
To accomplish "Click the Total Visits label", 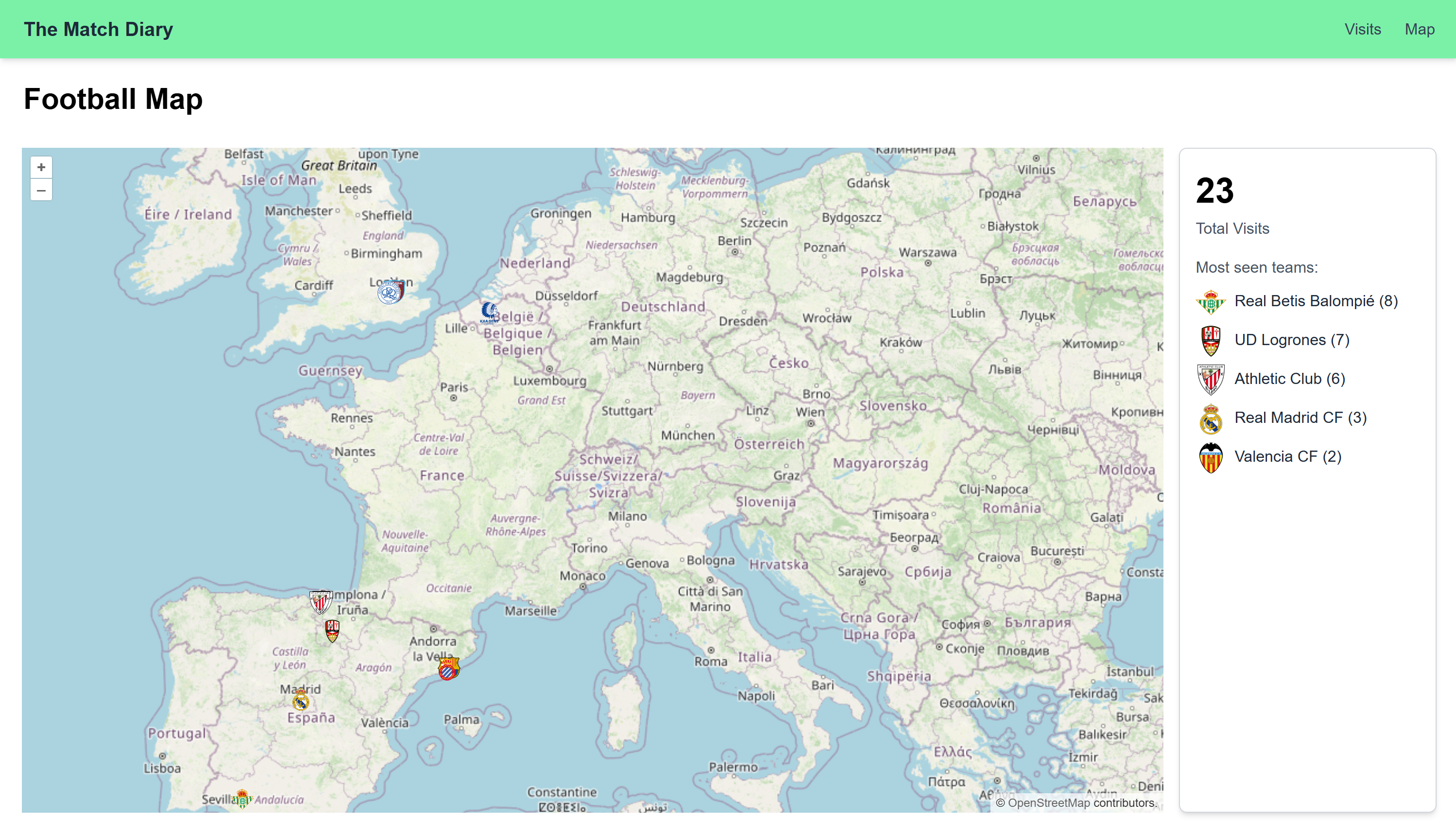I will (x=1232, y=229).
